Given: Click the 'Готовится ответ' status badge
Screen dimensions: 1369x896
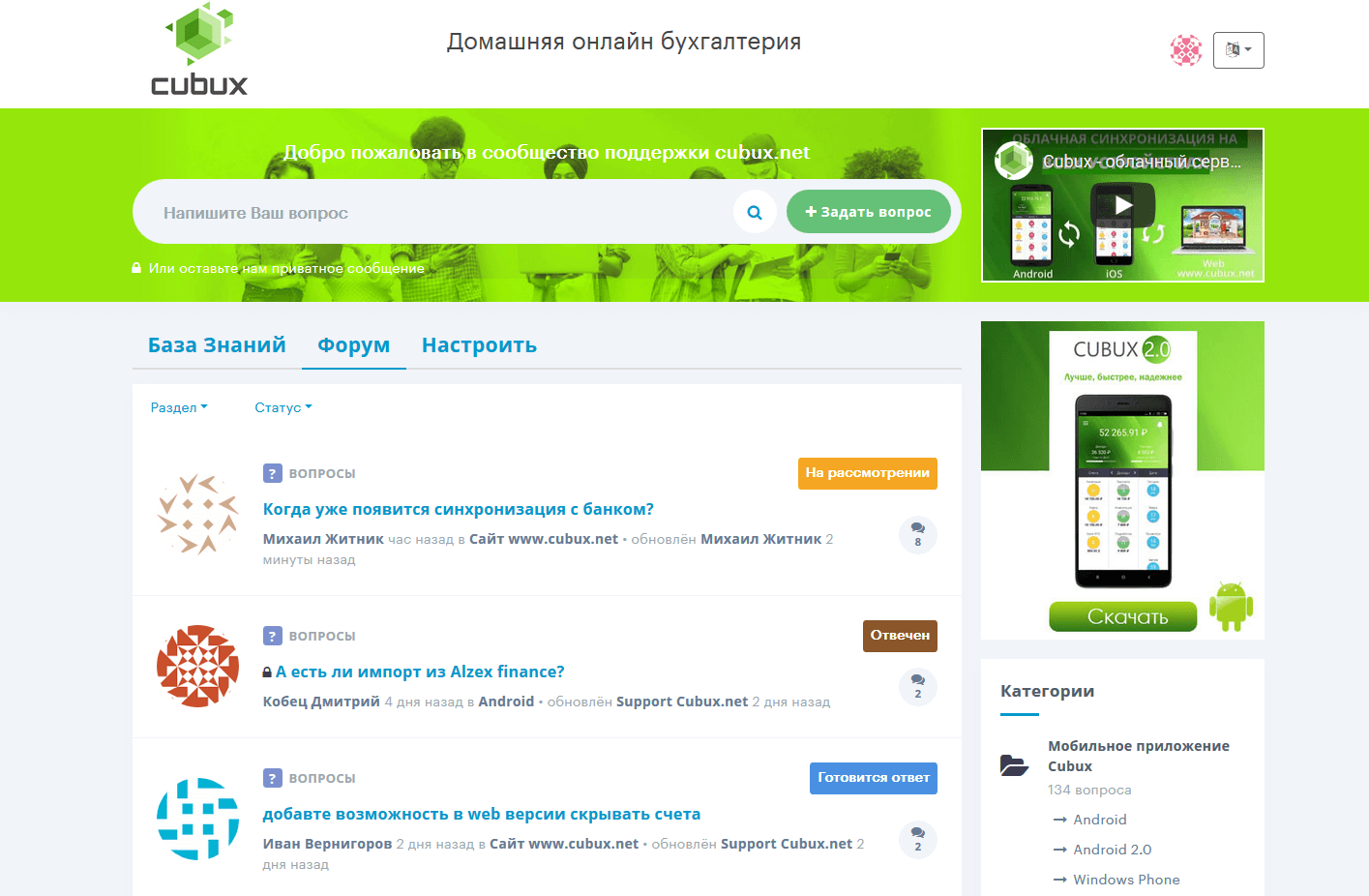Looking at the screenshot, I should pos(874,778).
